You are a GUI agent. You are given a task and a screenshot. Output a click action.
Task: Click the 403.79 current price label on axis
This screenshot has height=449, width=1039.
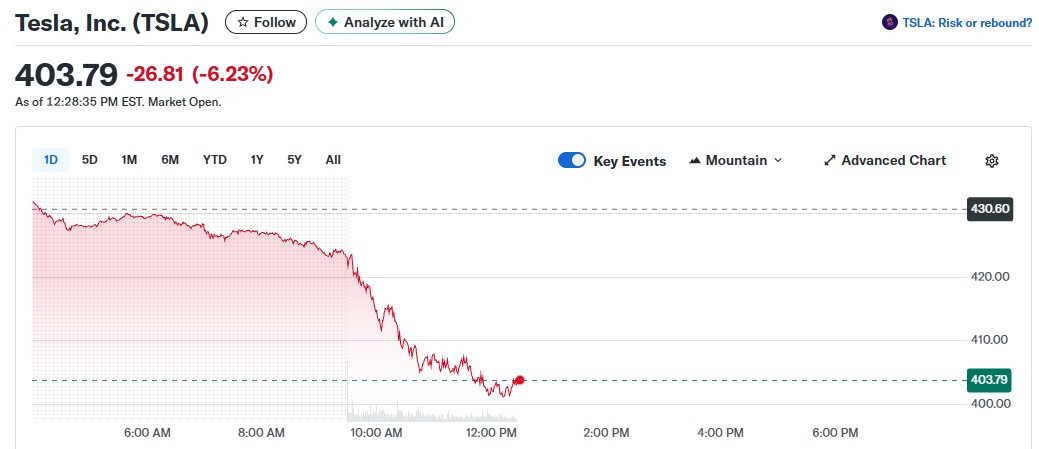pos(989,380)
